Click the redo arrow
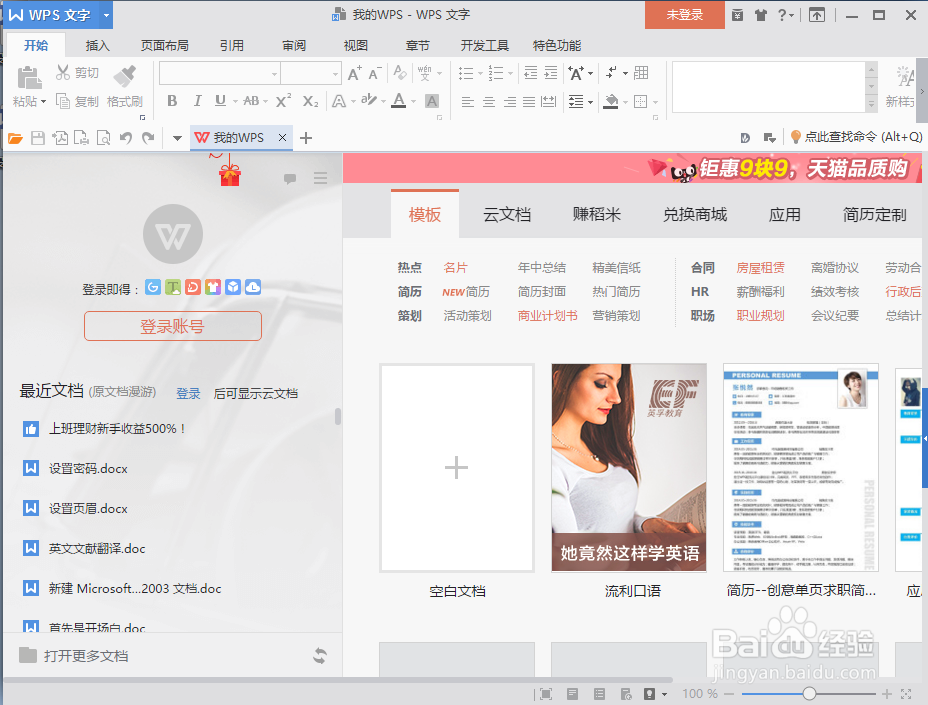 coord(148,139)
